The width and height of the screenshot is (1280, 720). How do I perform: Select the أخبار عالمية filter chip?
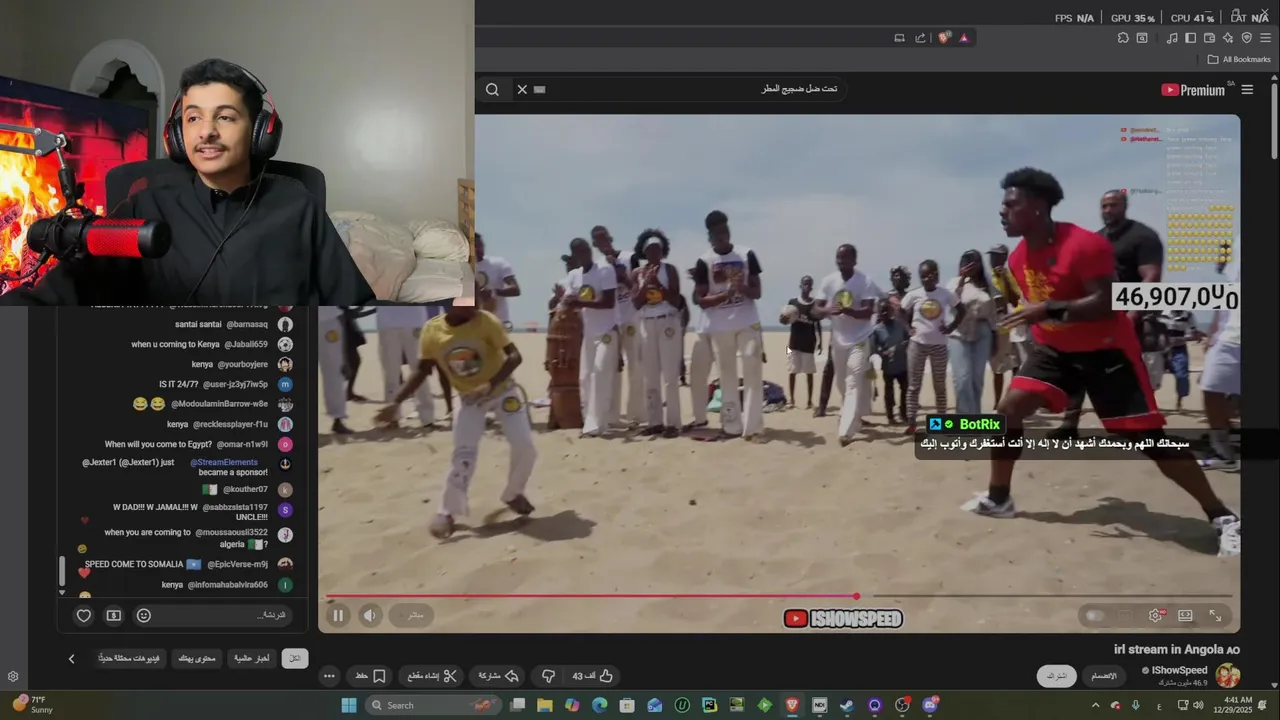tap(252, 659)
